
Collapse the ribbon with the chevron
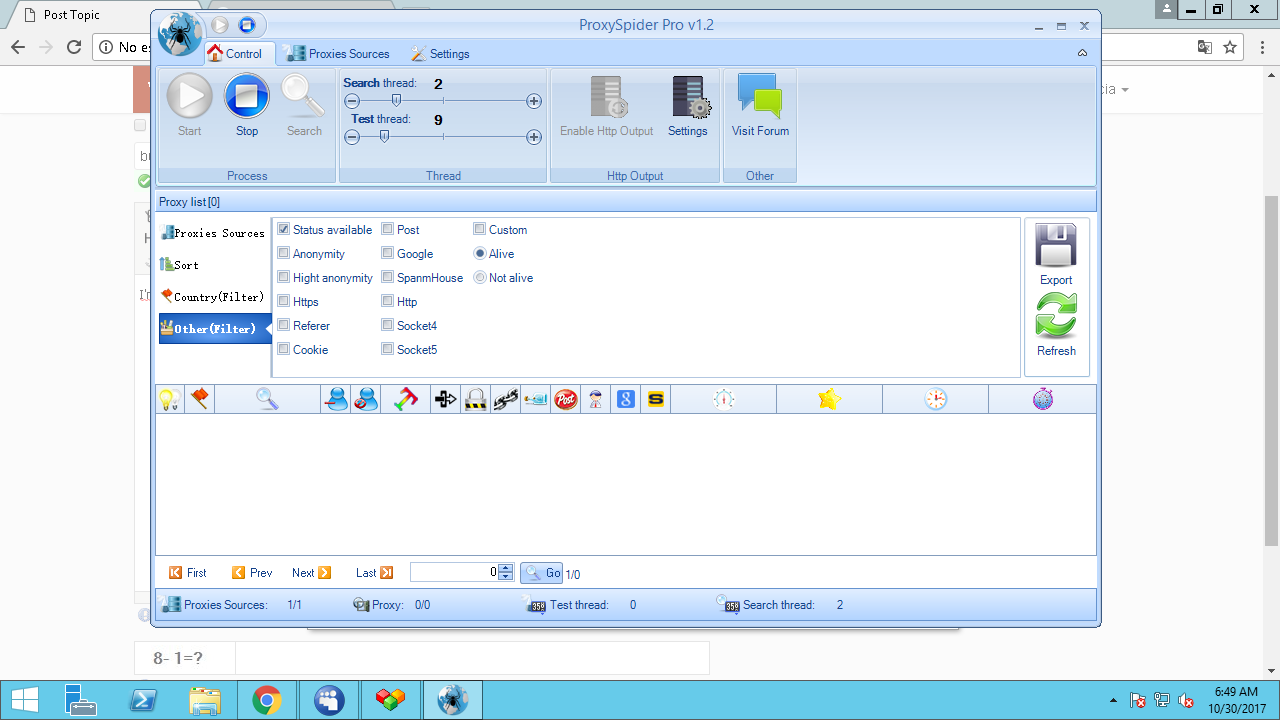click(x=1082, y=53)
